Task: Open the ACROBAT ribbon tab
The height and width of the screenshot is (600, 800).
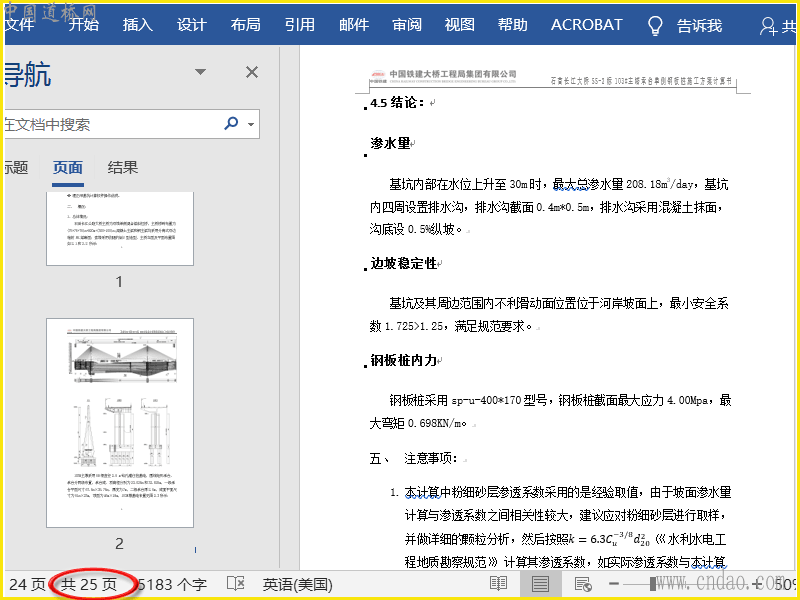Action: click(x=586, y=24)
